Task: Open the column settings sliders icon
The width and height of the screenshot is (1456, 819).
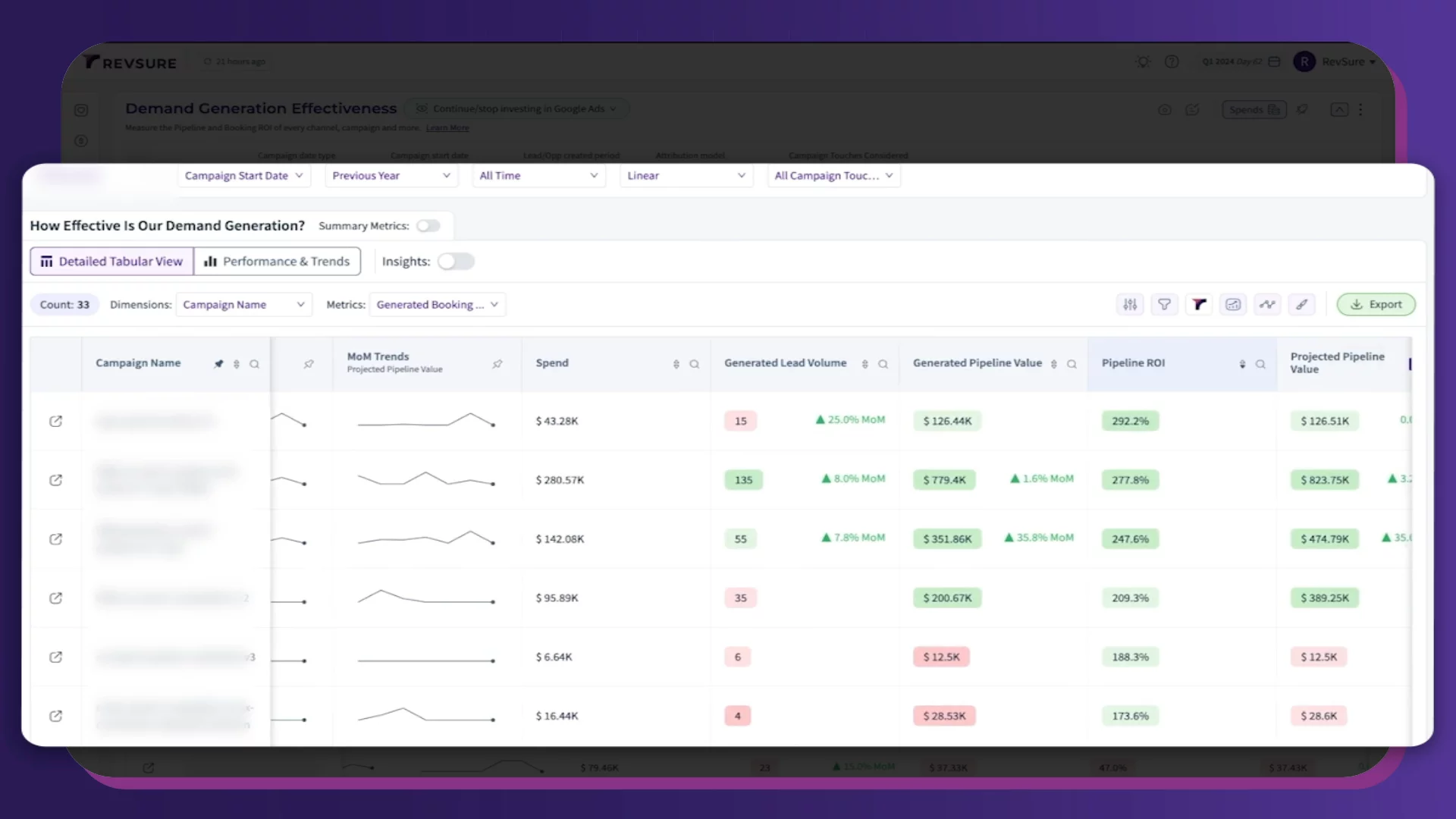Action: click(1130, 304)
